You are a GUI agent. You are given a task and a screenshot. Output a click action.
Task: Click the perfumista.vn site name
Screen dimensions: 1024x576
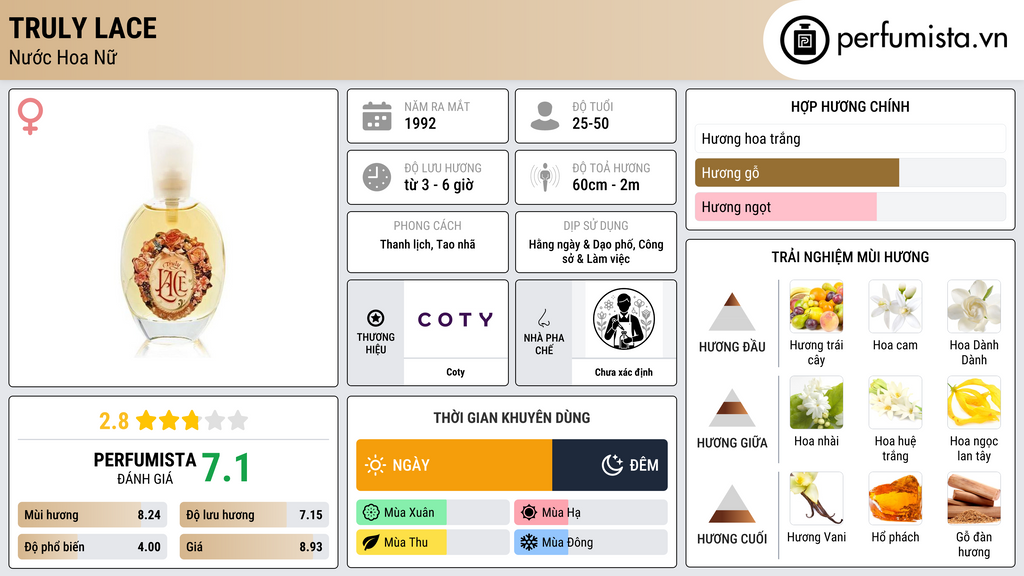(x=922, y=39)
